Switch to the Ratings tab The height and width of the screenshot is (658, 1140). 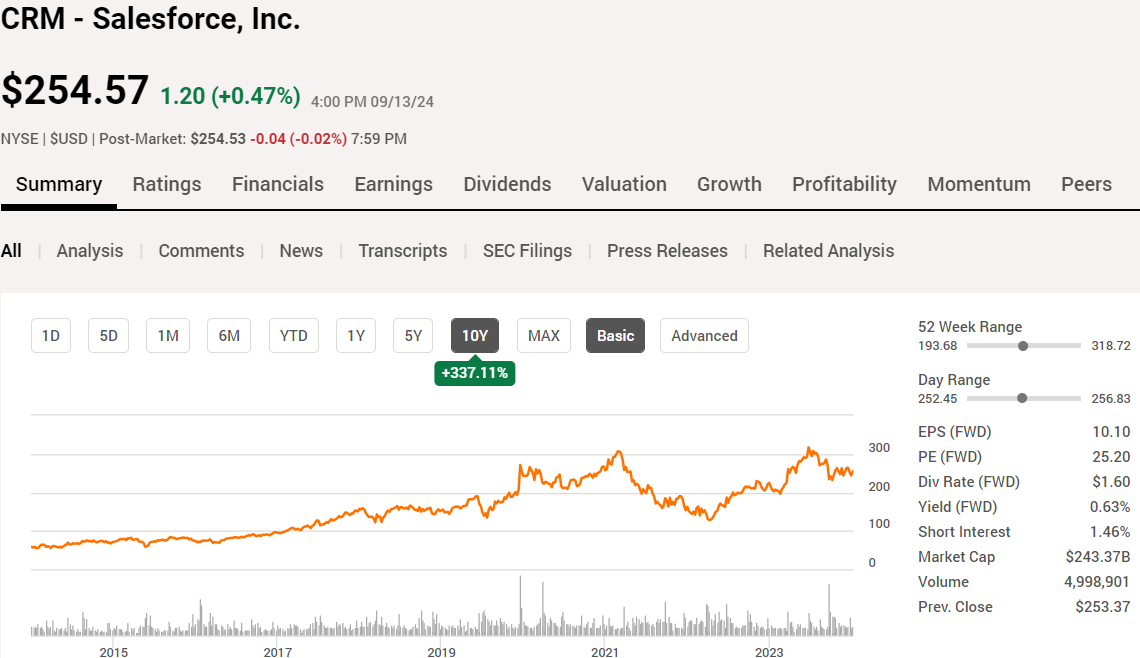[x=166, y=185]
